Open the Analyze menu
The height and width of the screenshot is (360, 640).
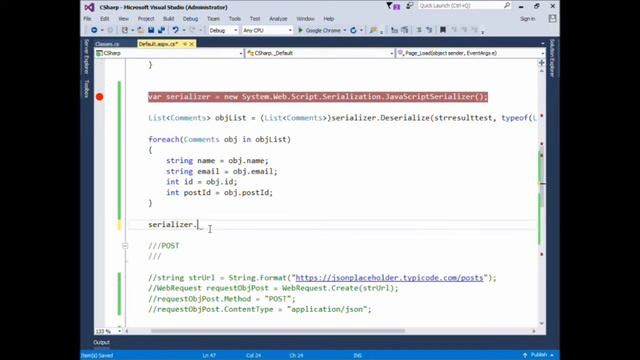click(x=278, y=19)
